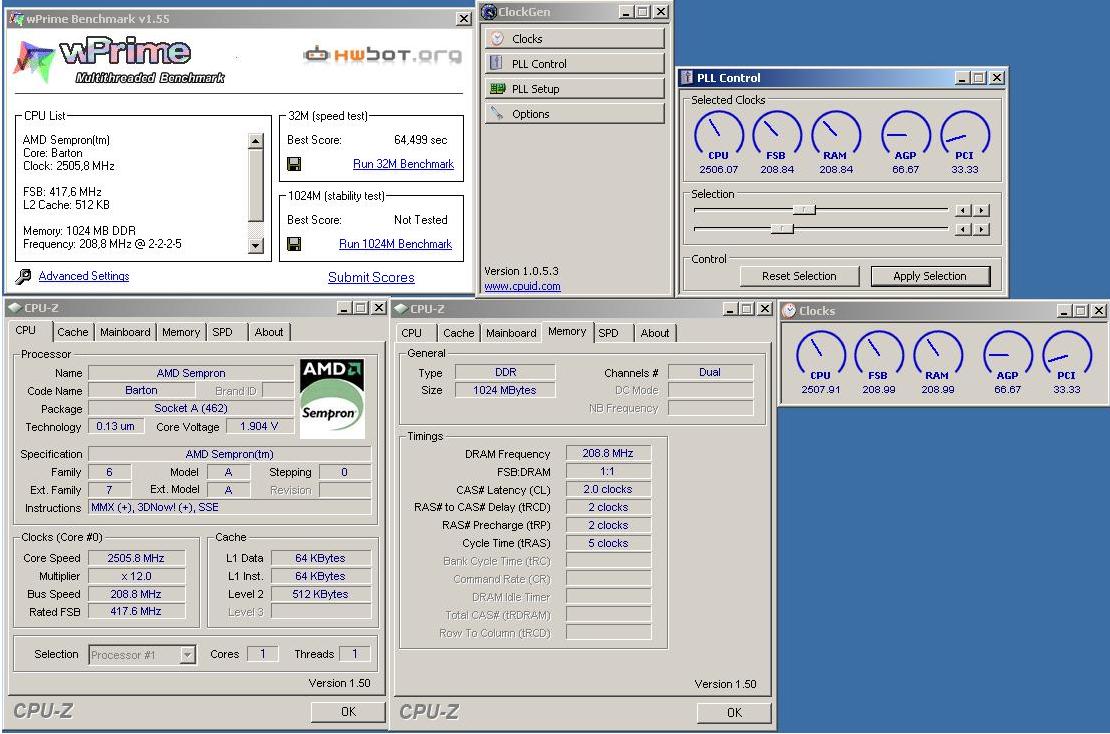
Task: Click upper slider right arrow stepper
Action: [x=981, y=210]
